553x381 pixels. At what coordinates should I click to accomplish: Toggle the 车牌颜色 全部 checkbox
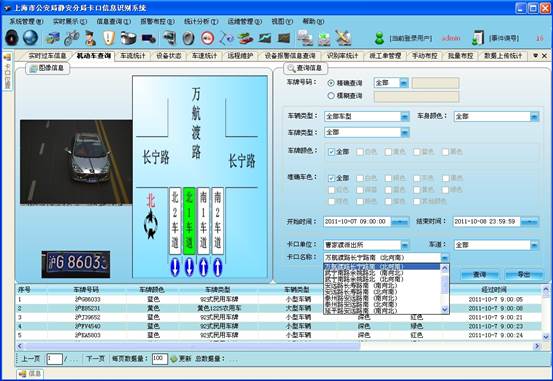[x=331, y=152]
